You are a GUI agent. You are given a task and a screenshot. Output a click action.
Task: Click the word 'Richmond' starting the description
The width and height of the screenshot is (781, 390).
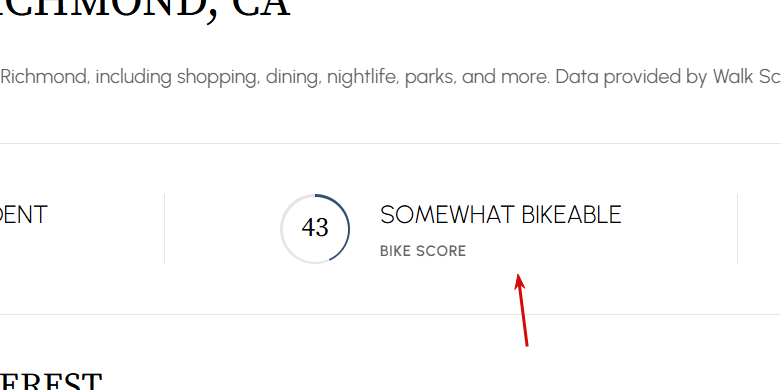pyautogui.click(x=45, y=77)
